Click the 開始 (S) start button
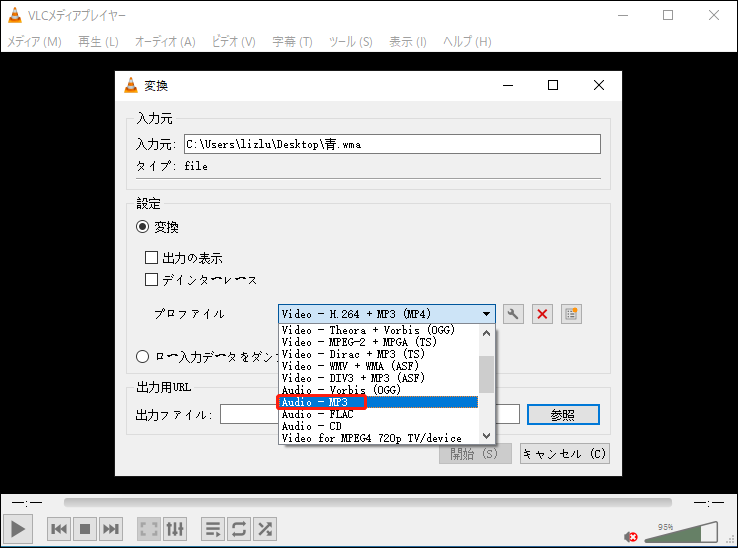 [475, 454]
